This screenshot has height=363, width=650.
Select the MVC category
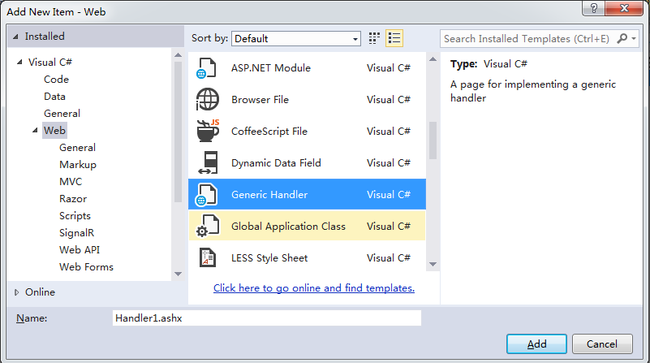click(x=70, y=182)
